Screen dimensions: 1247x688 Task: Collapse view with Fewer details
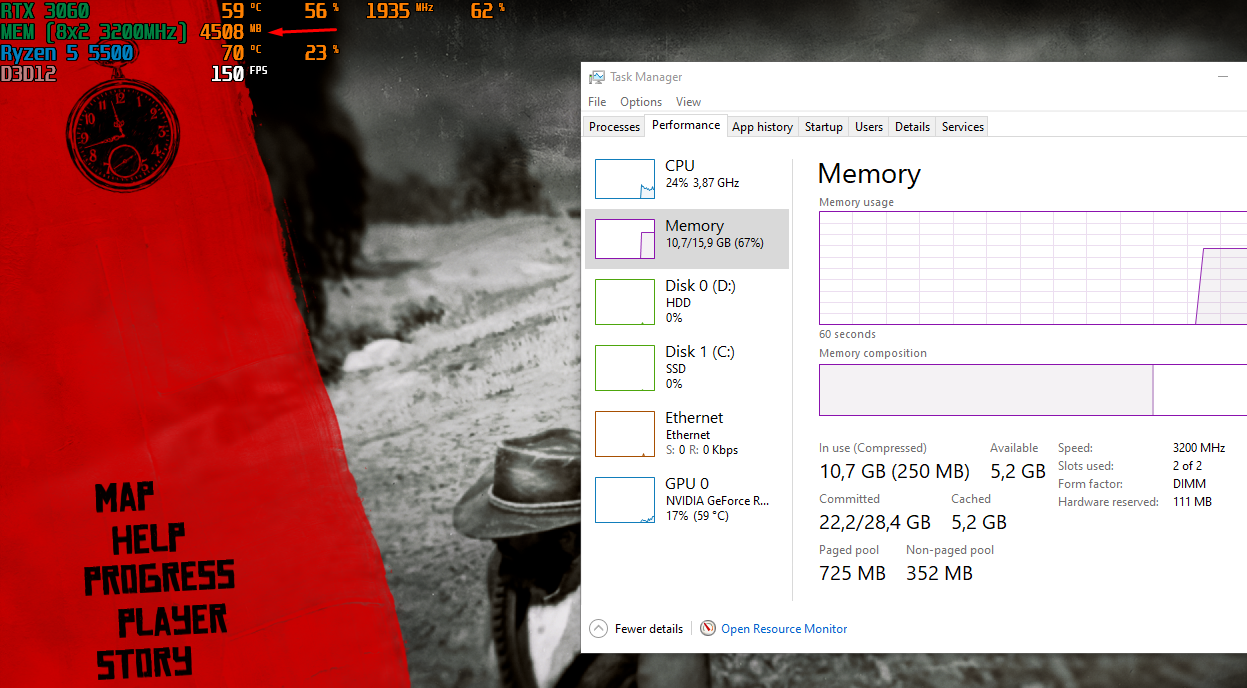pyautogui.click(x=649, y=629)
